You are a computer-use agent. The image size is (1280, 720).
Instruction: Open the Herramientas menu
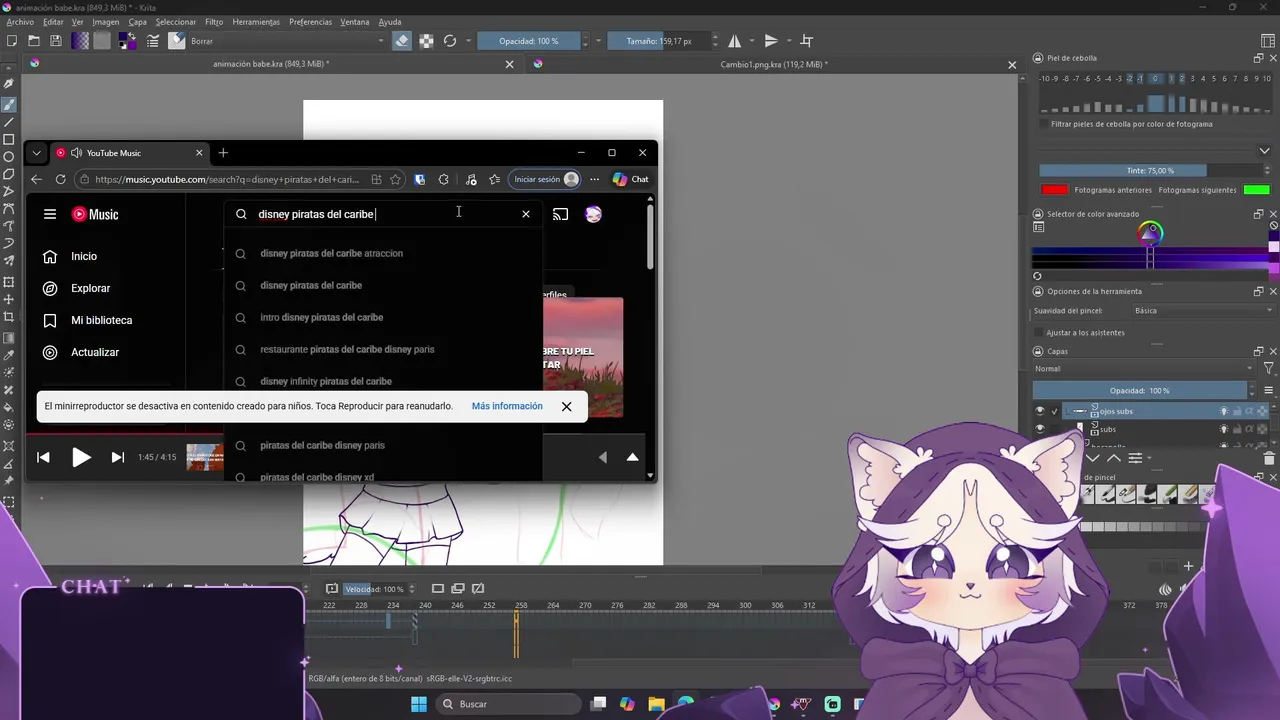point(256,22)
